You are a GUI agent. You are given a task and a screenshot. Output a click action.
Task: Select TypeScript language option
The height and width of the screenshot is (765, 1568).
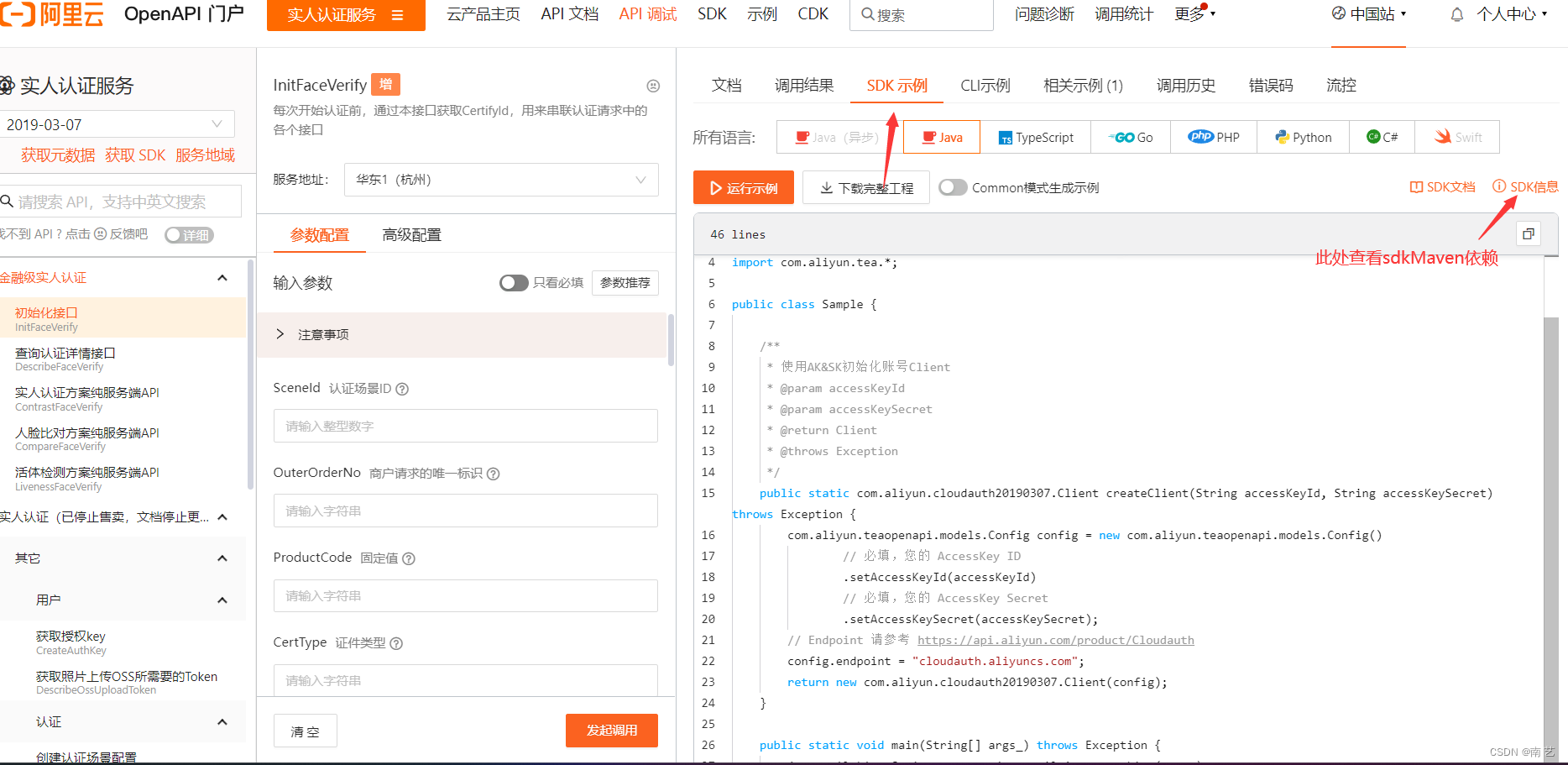1035,137
